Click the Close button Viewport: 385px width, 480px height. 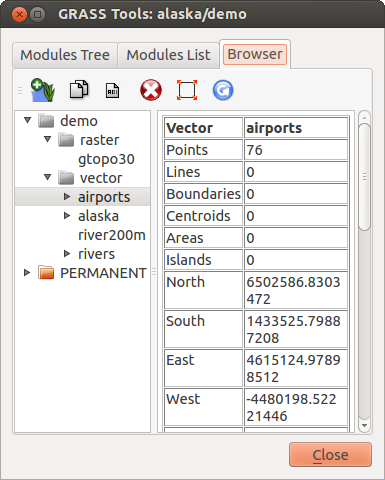(330, 455)
